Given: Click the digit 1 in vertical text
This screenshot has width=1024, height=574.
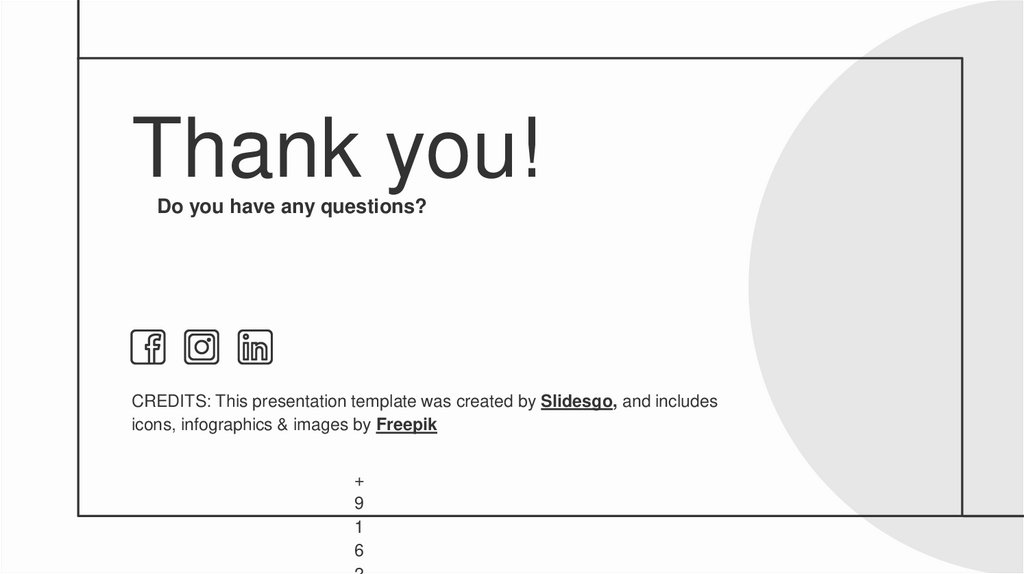Looking at the screenshot, I should 359,527.
